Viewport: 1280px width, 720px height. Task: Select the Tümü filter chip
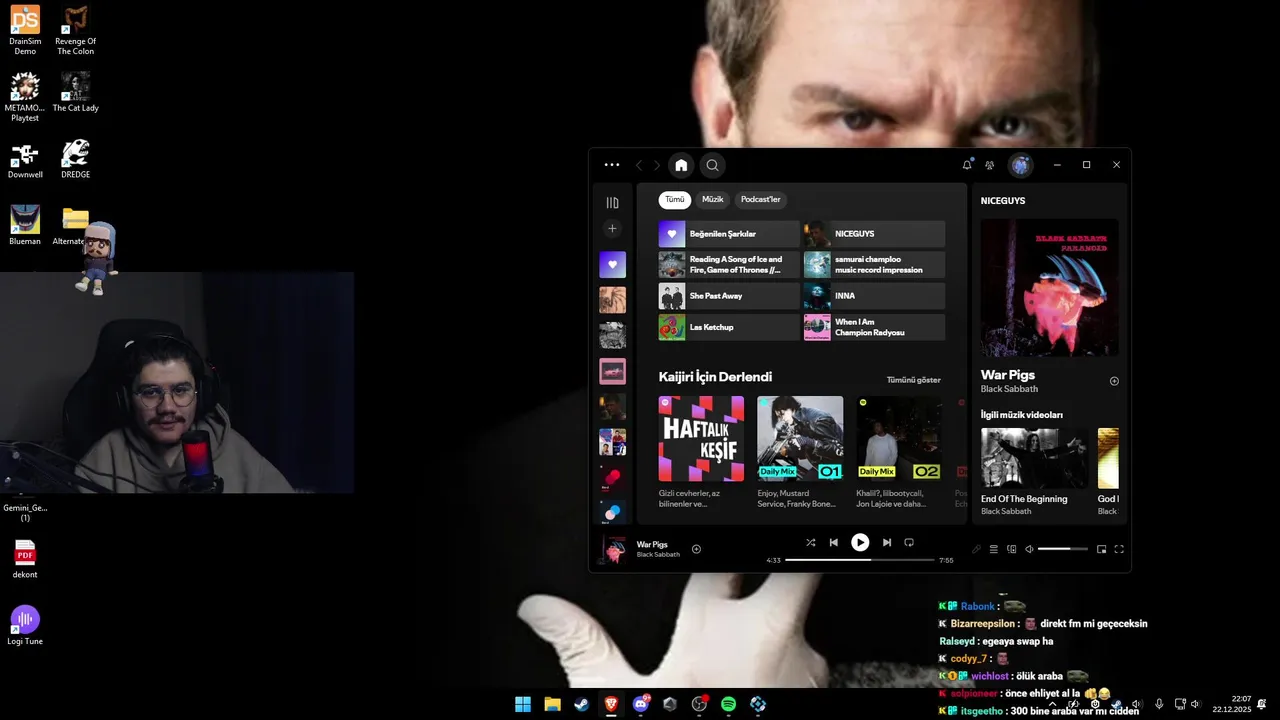click(675, 199)
